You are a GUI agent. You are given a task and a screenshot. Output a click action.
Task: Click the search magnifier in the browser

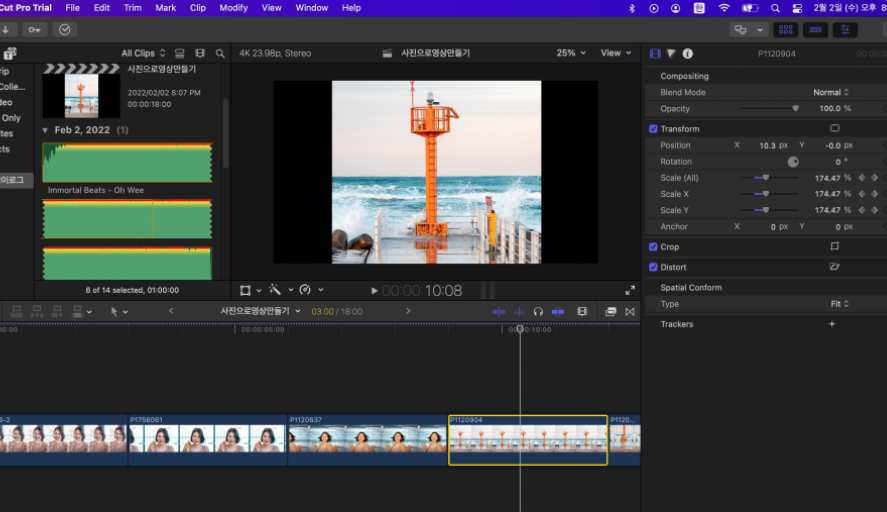pos(220,53)
